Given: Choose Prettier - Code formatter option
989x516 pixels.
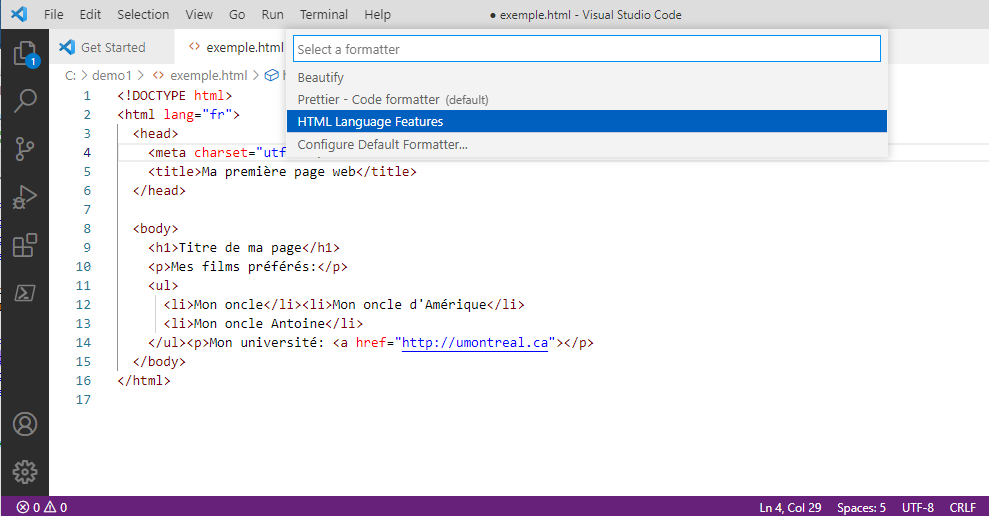Looking at the screenshot, I should coord(587,100).
